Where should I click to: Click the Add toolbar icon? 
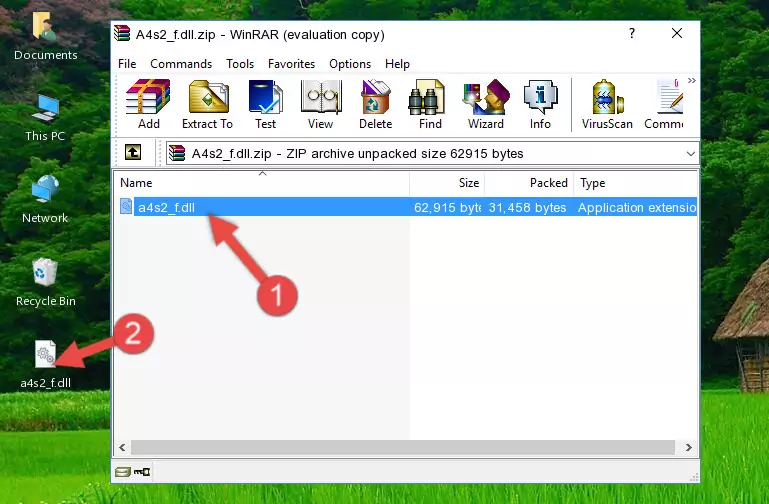pos(148,104)
